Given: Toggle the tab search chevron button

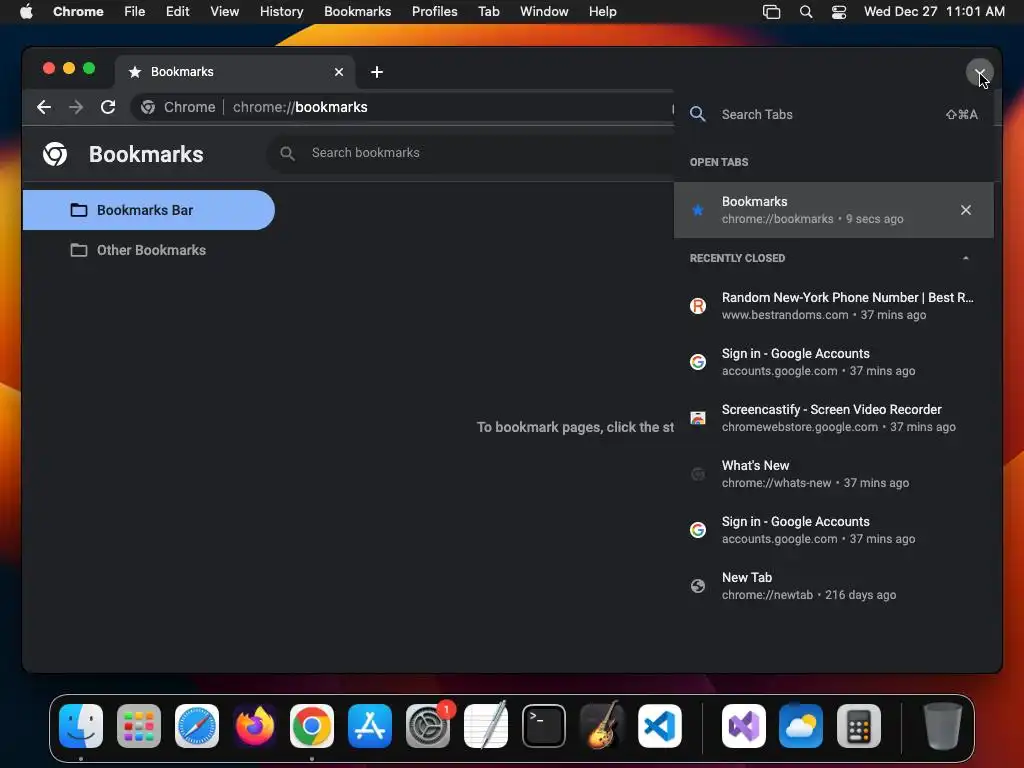Looking at the screenshot, I should [979, 72].
